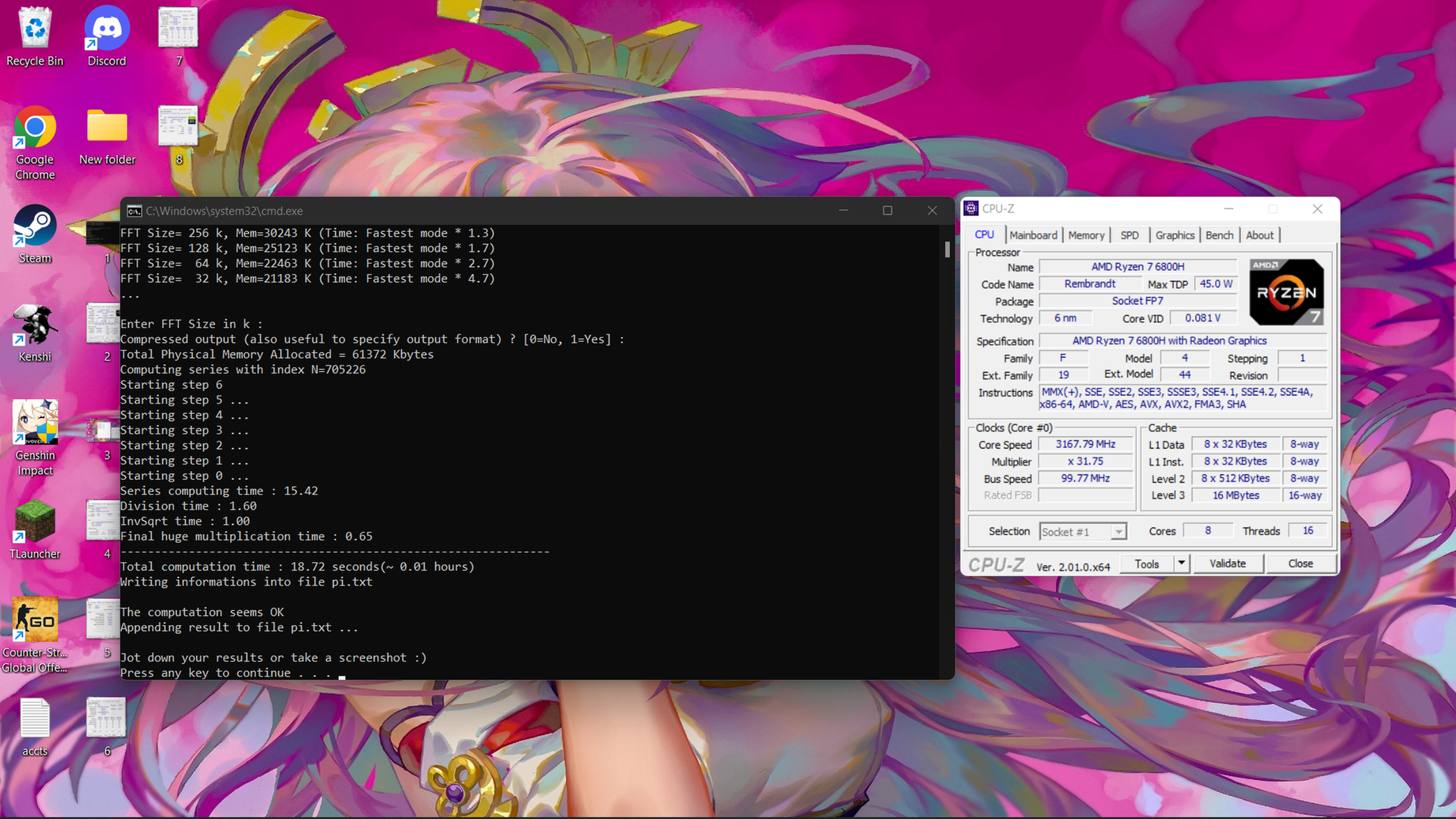Click the Tools button in CPU-Z
The height and width of the screenshot is (819, 1456).
pos(1147,563)
